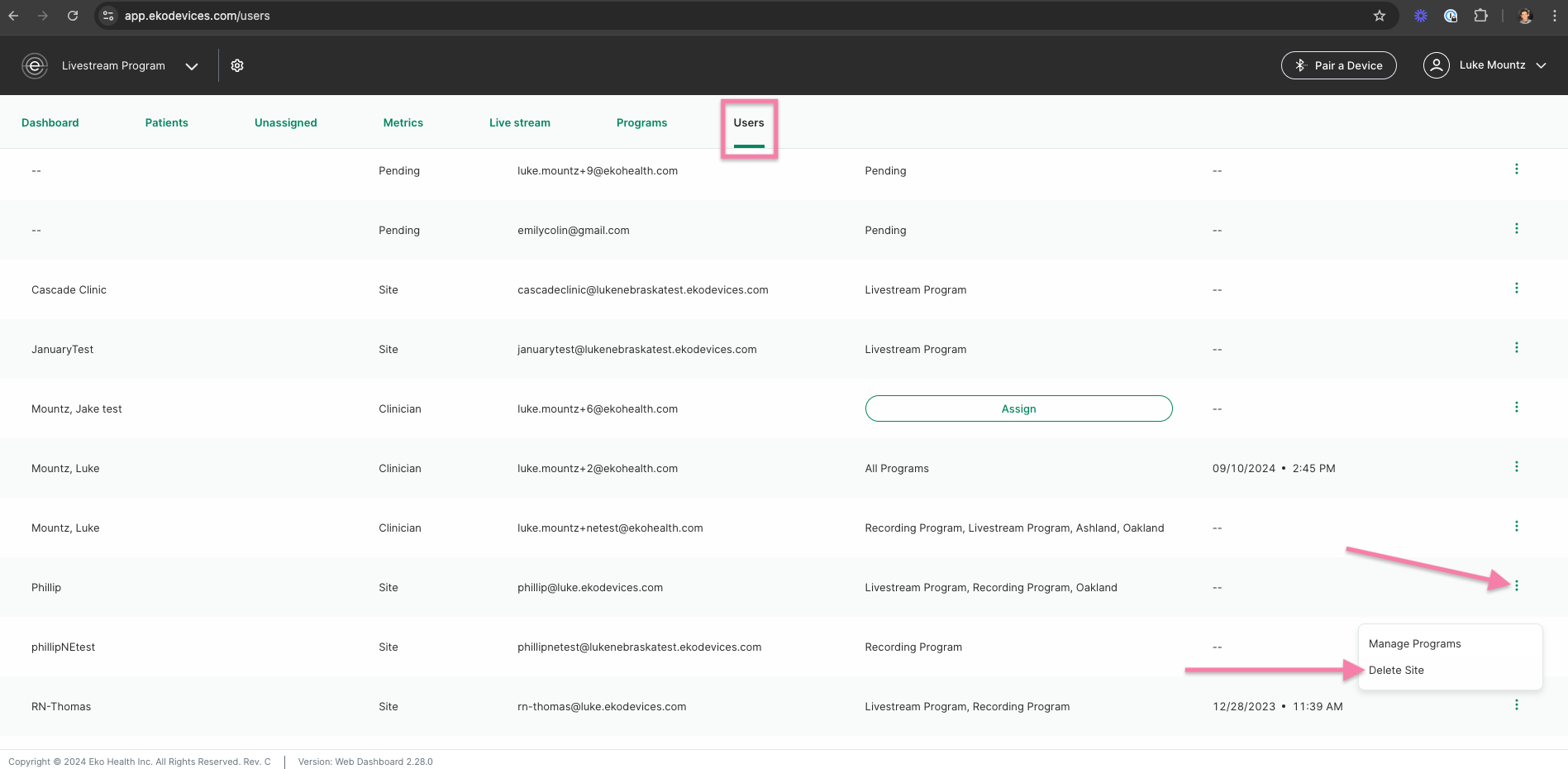Reload the page with the refresh icon
Screen dimensions: 1568x769
73,16
